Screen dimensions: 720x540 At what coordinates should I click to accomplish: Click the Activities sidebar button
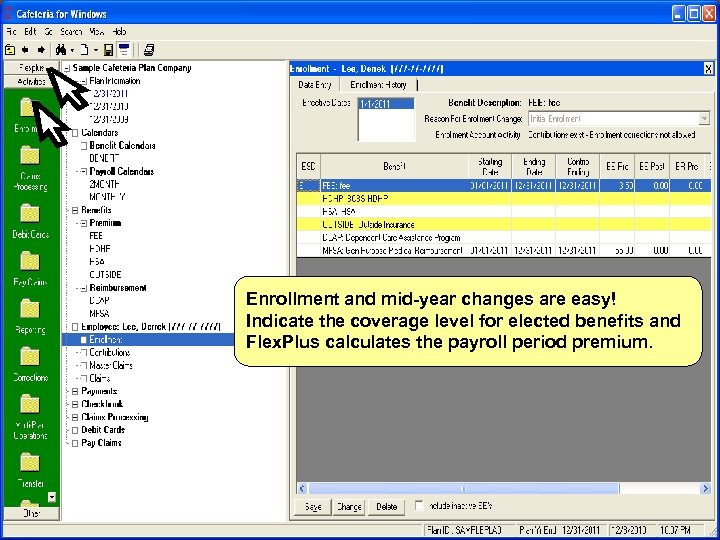click(x=31, y=82)
